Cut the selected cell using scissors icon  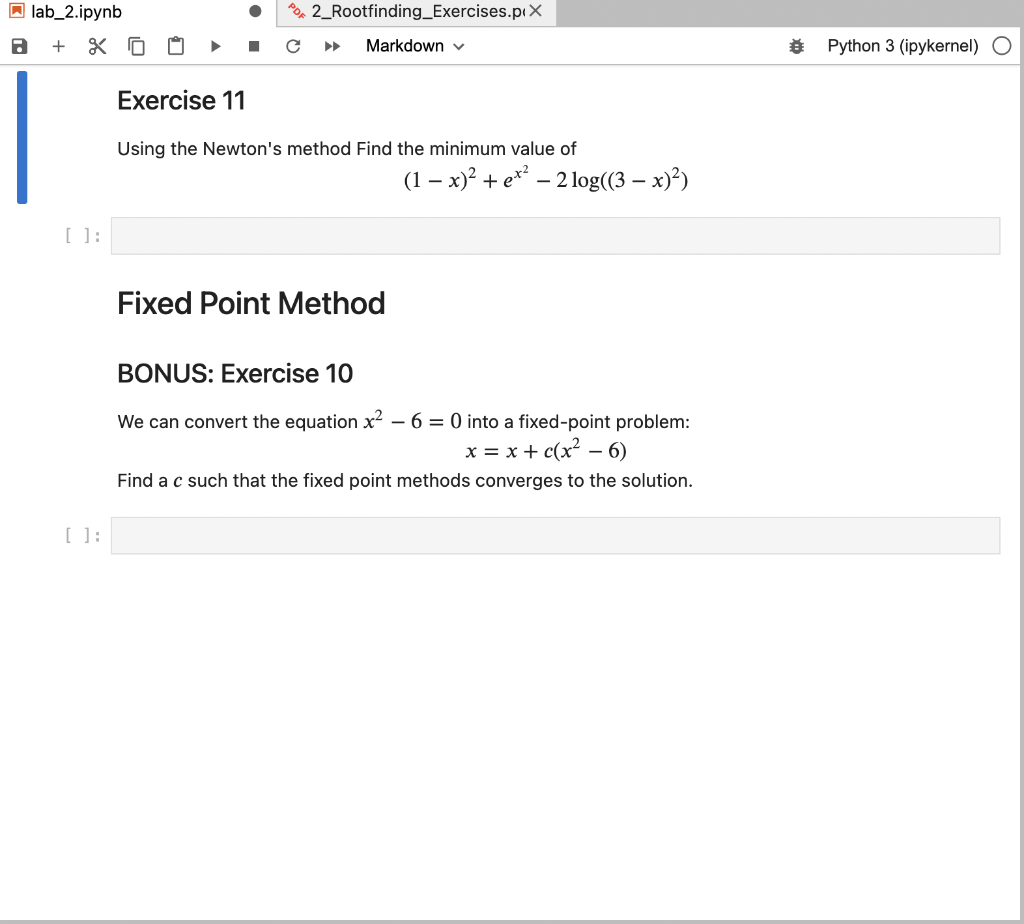tap(96, 45)
